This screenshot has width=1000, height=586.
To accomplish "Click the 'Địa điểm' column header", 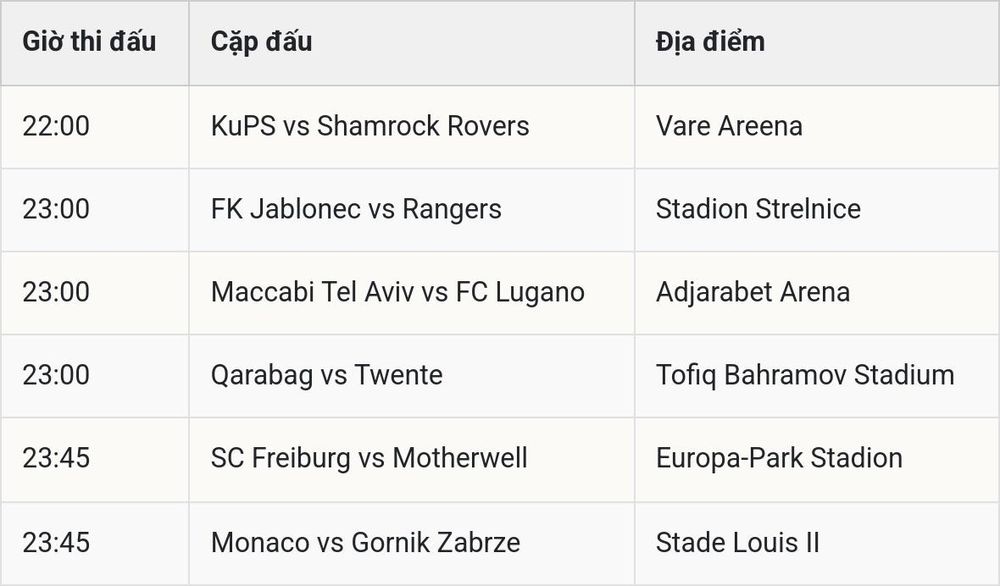I will [710, 42].
